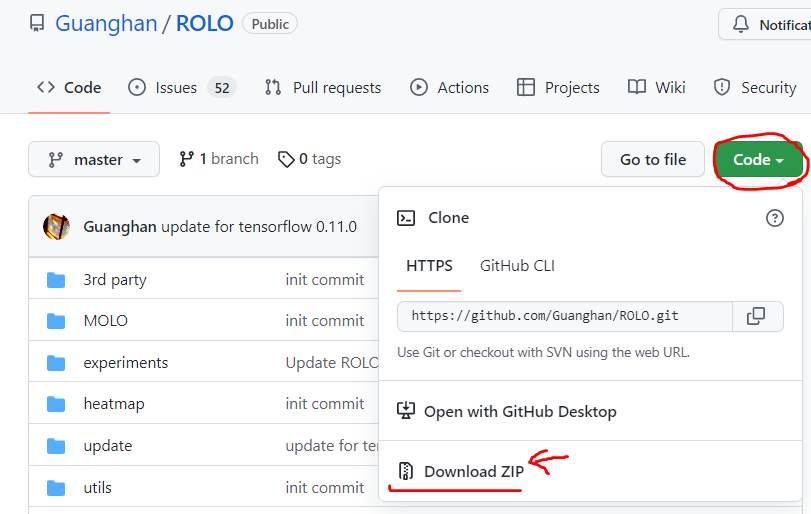Click the Notifications bell button
This screenshot has width=811, height=514.
click(765, 24)
